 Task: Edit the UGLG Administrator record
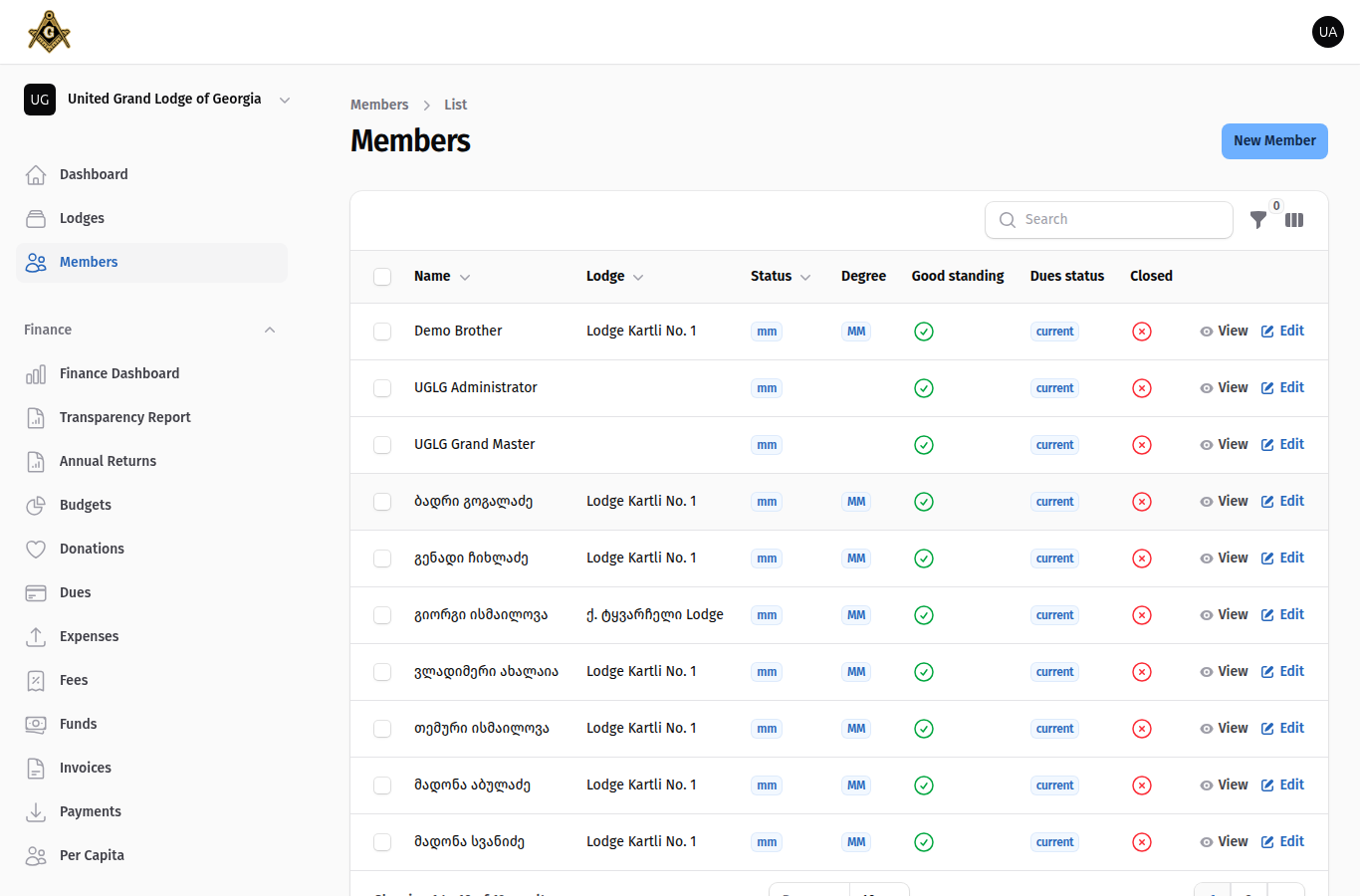[x=1282, y=388]
